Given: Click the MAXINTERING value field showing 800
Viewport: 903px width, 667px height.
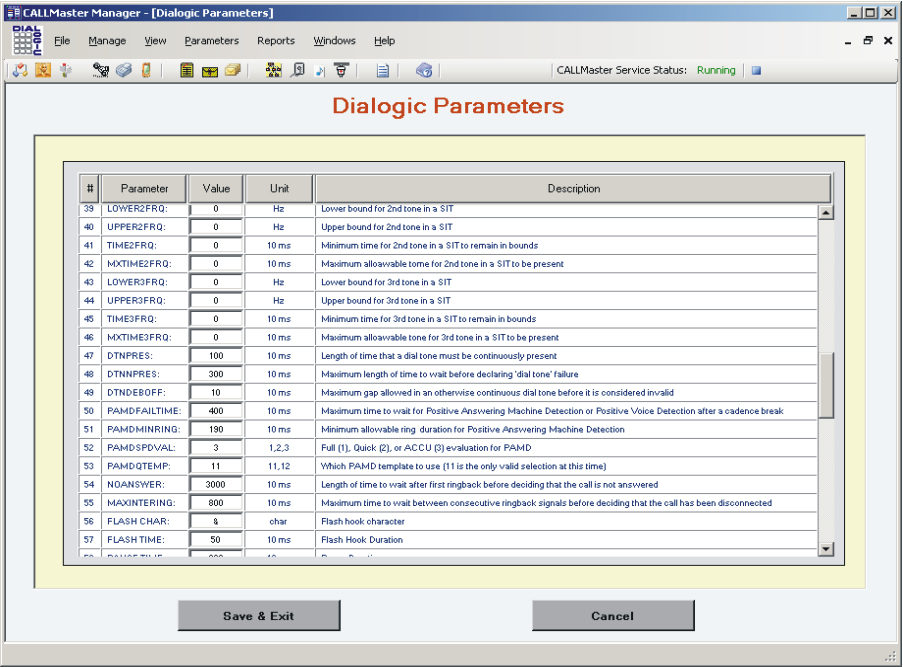Looking at the screenshot, I should coord(216,503).
